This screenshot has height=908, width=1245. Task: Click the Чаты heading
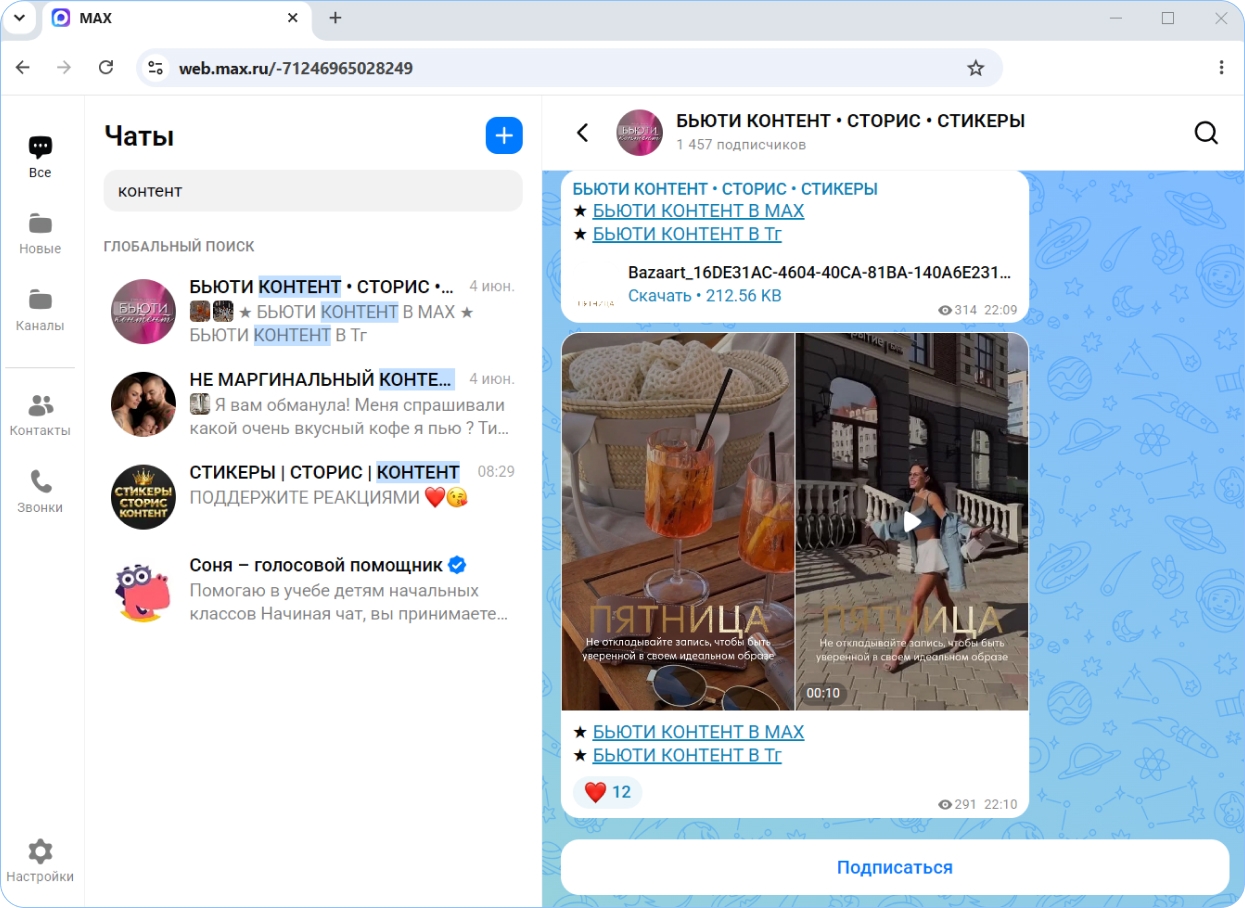(x=139, y=136)
